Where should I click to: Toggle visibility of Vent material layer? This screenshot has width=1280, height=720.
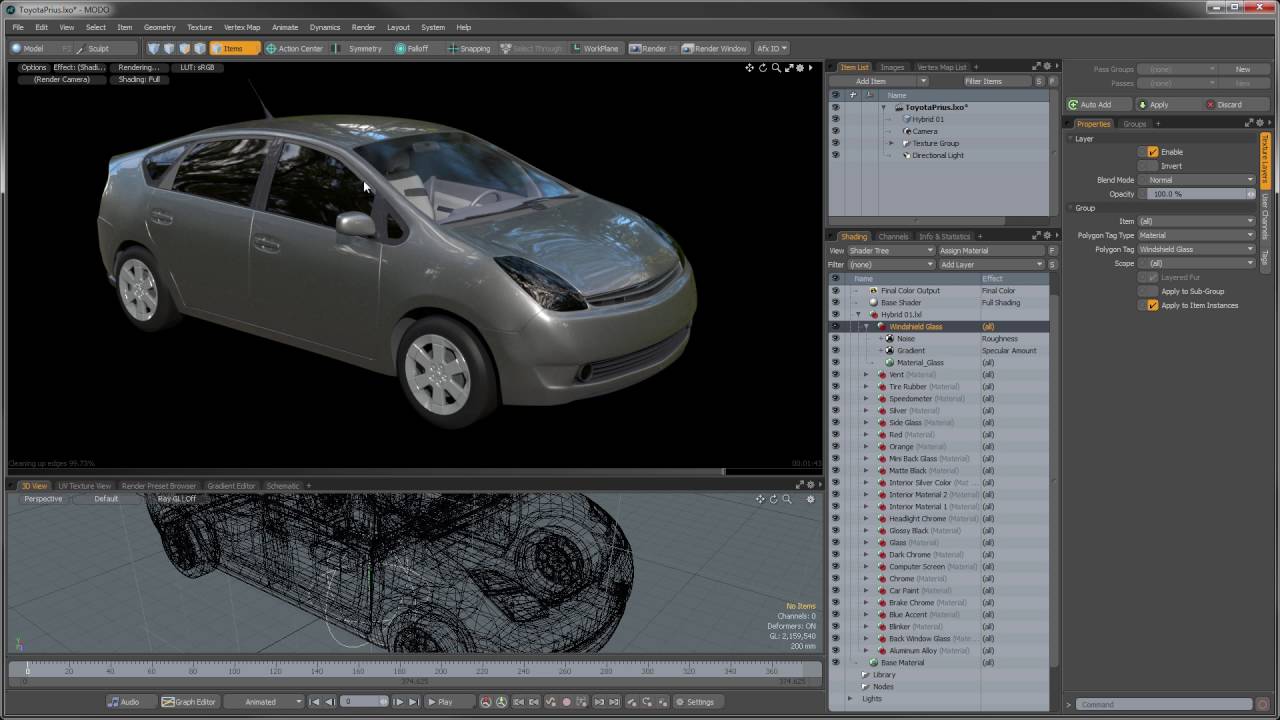click(836, 375)
